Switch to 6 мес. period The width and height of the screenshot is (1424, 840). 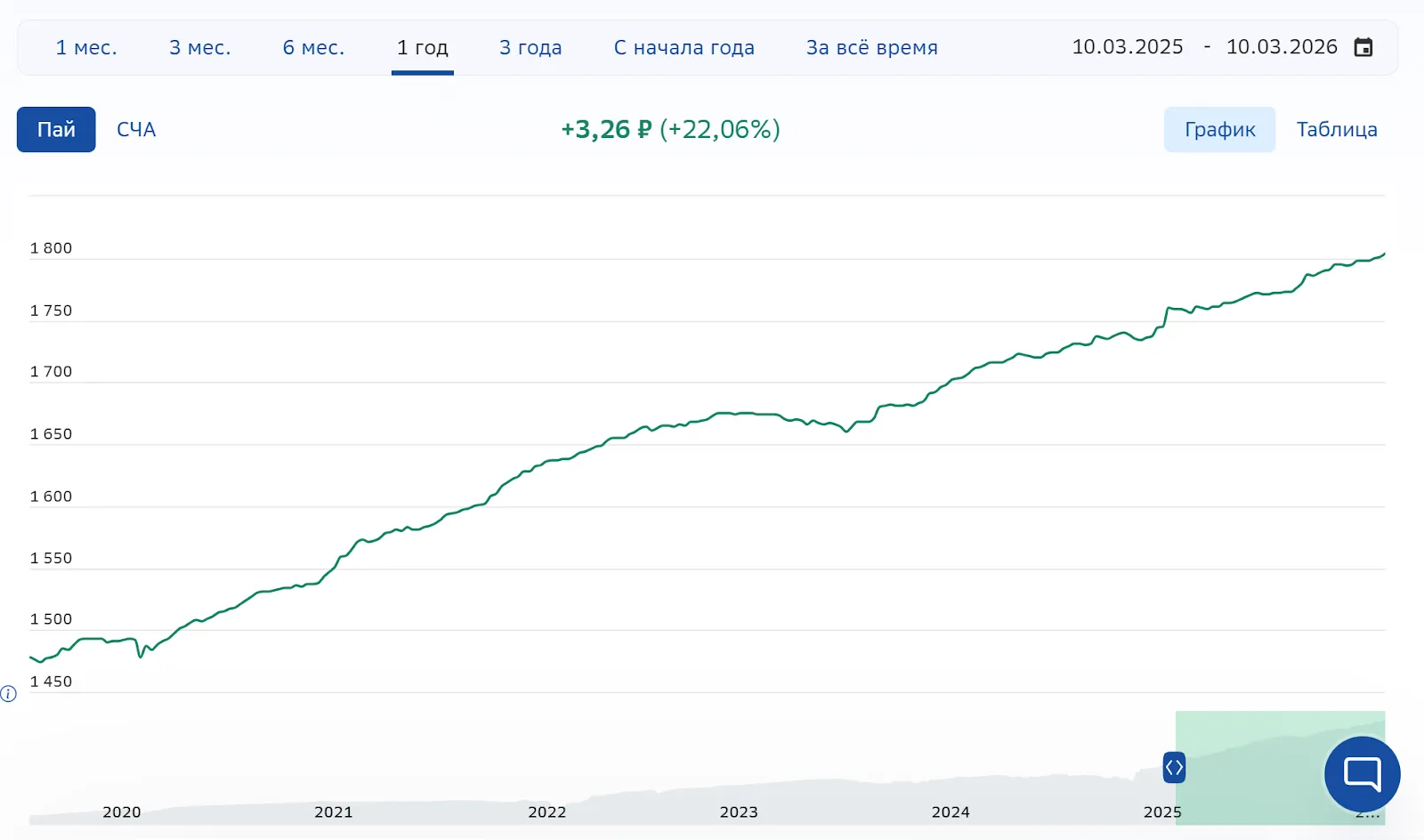coord(313,47)
